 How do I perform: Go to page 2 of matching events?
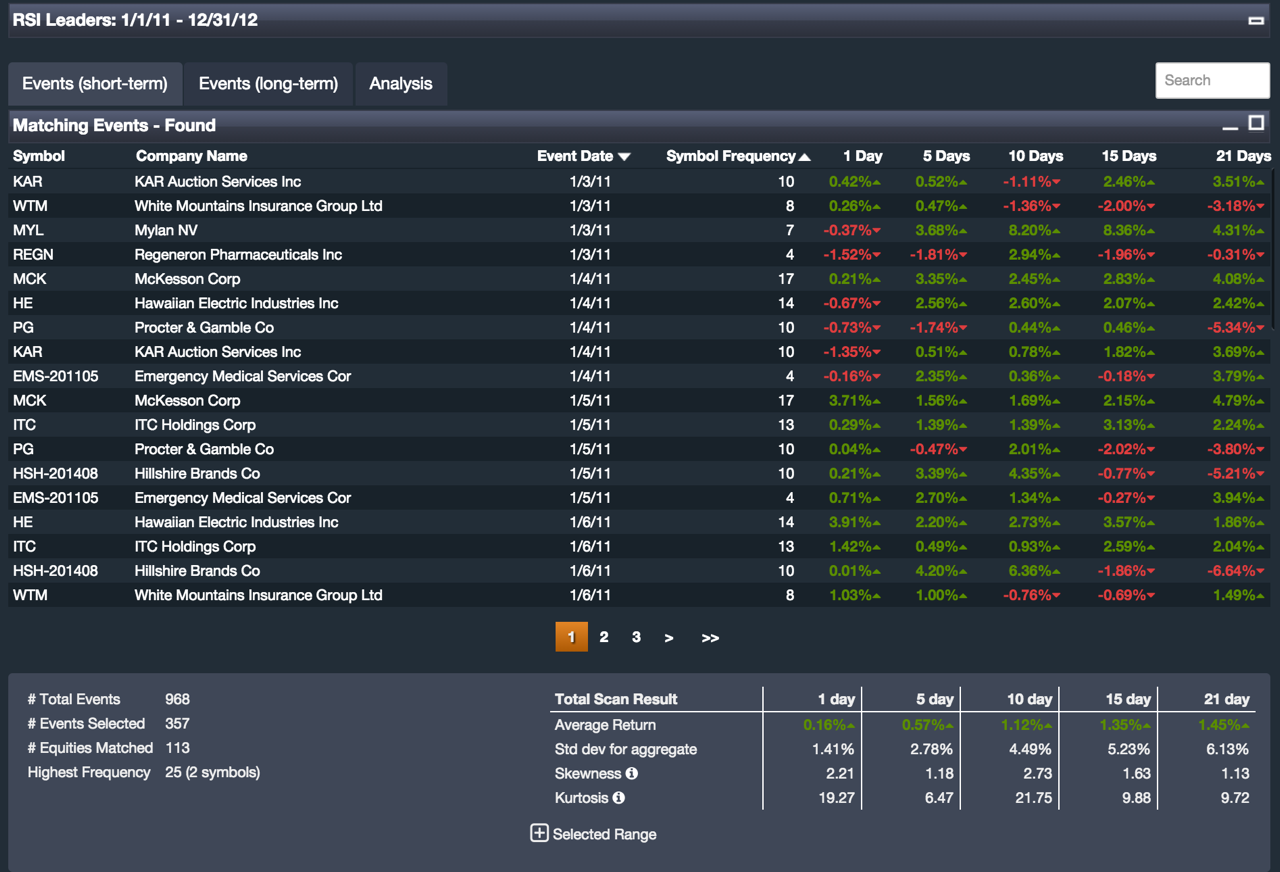tap(604, 637)
